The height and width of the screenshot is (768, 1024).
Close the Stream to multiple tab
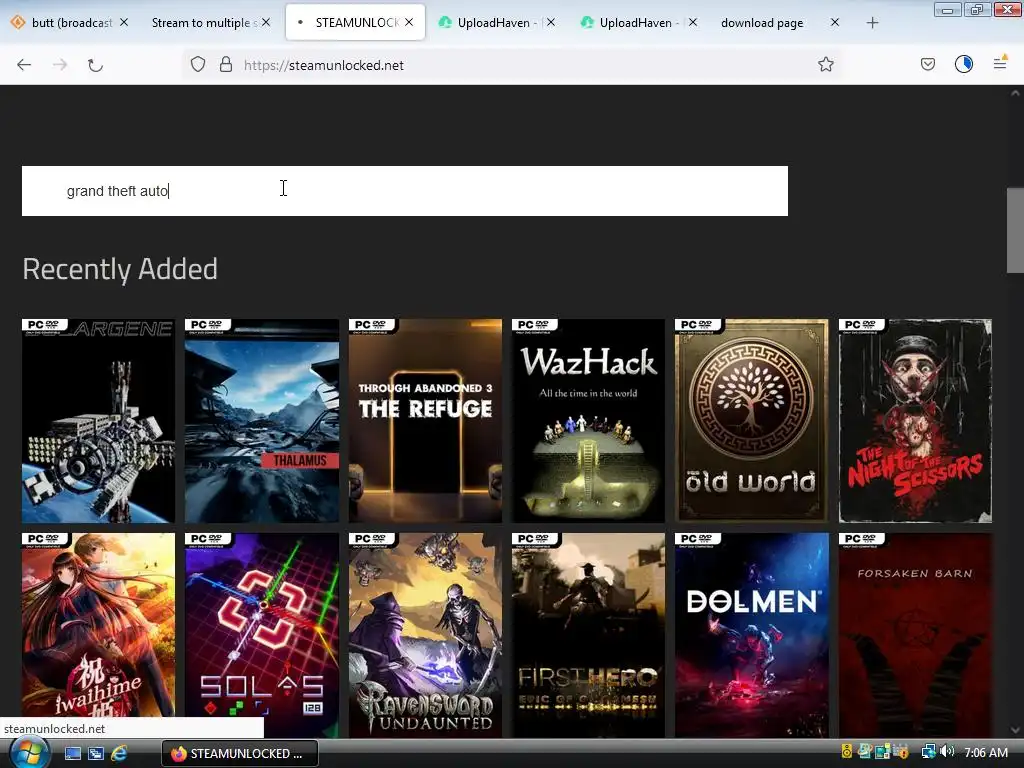[x=266, y=23]
